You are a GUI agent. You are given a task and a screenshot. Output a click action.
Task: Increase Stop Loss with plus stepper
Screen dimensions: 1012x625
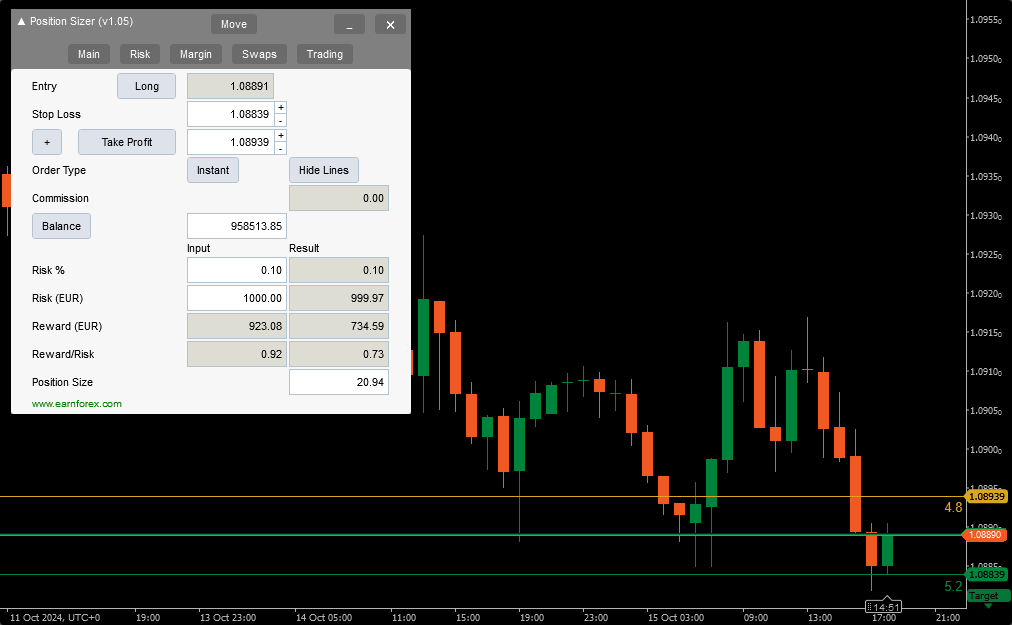(280, 108)
